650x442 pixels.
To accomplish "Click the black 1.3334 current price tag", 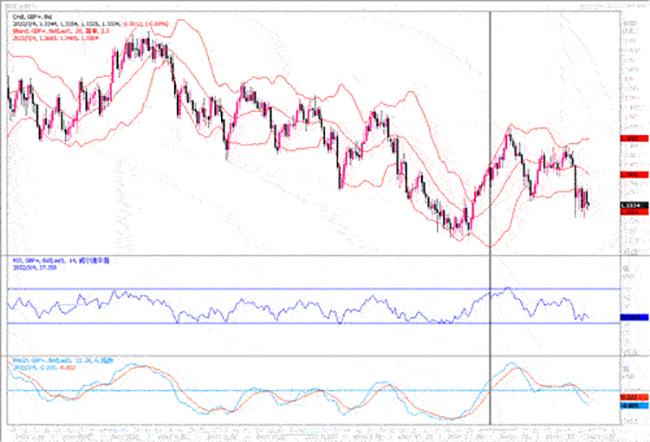I will pyautogui.click(x=630, y=206).
